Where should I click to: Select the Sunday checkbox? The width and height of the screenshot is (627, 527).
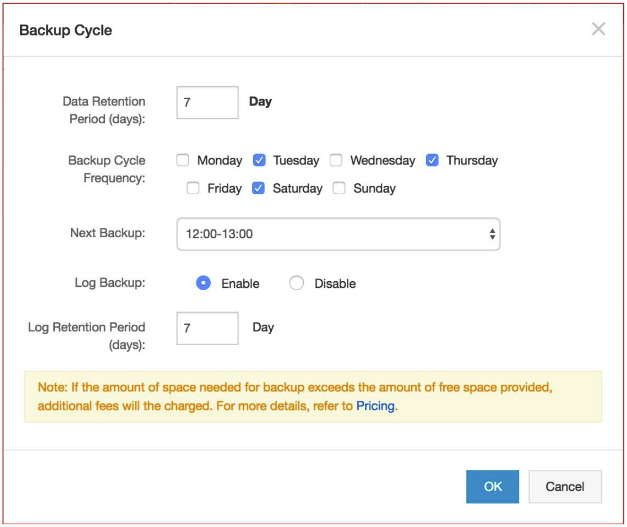click(x=339, y=188)
